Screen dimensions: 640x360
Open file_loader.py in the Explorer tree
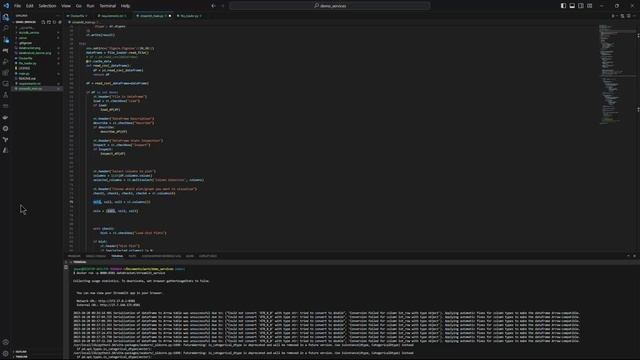point(27,63)
